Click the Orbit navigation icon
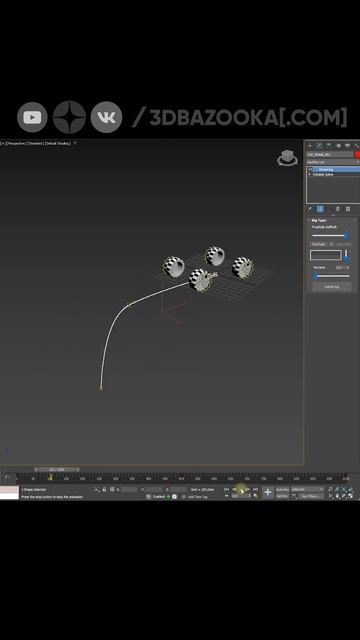360x640 pixels. [344, 496]
